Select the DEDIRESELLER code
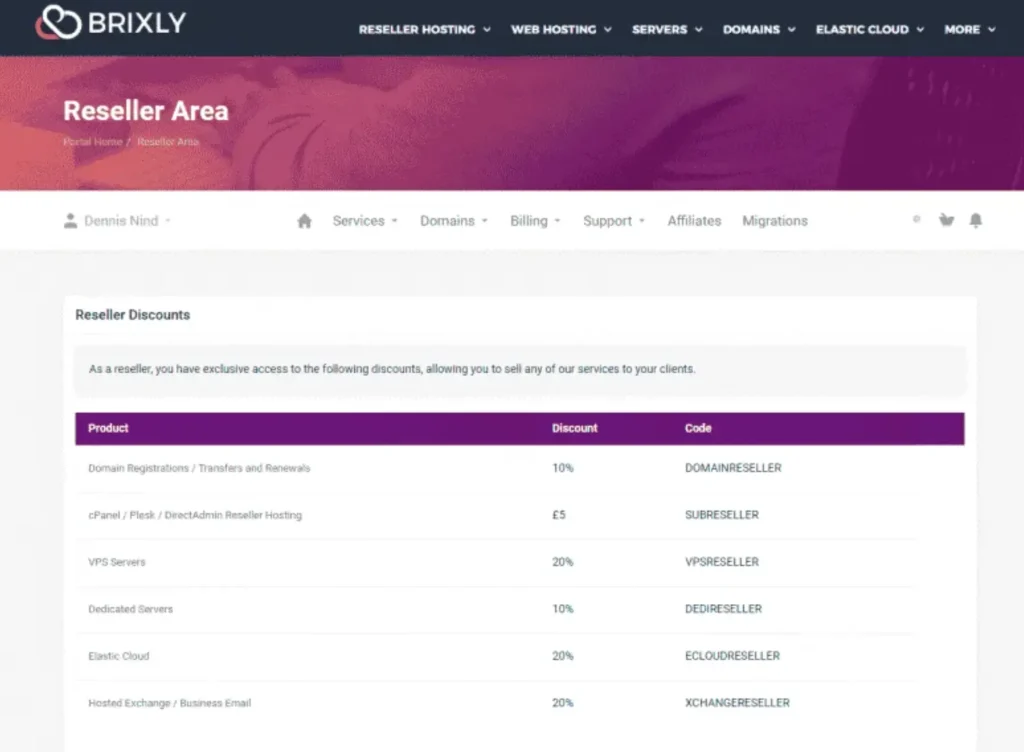The image size is (1024, 752). 723,609
